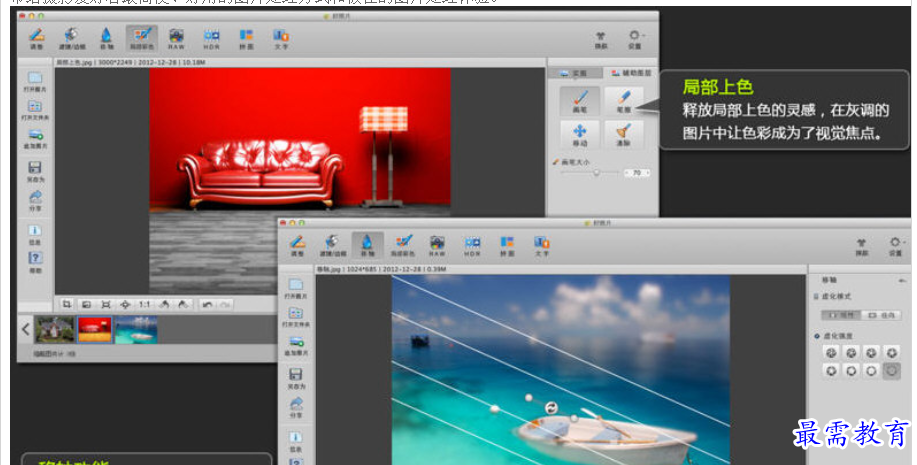Choose the 径向 radial blur mode
917x465 pixels.
[x=881, y=315]
